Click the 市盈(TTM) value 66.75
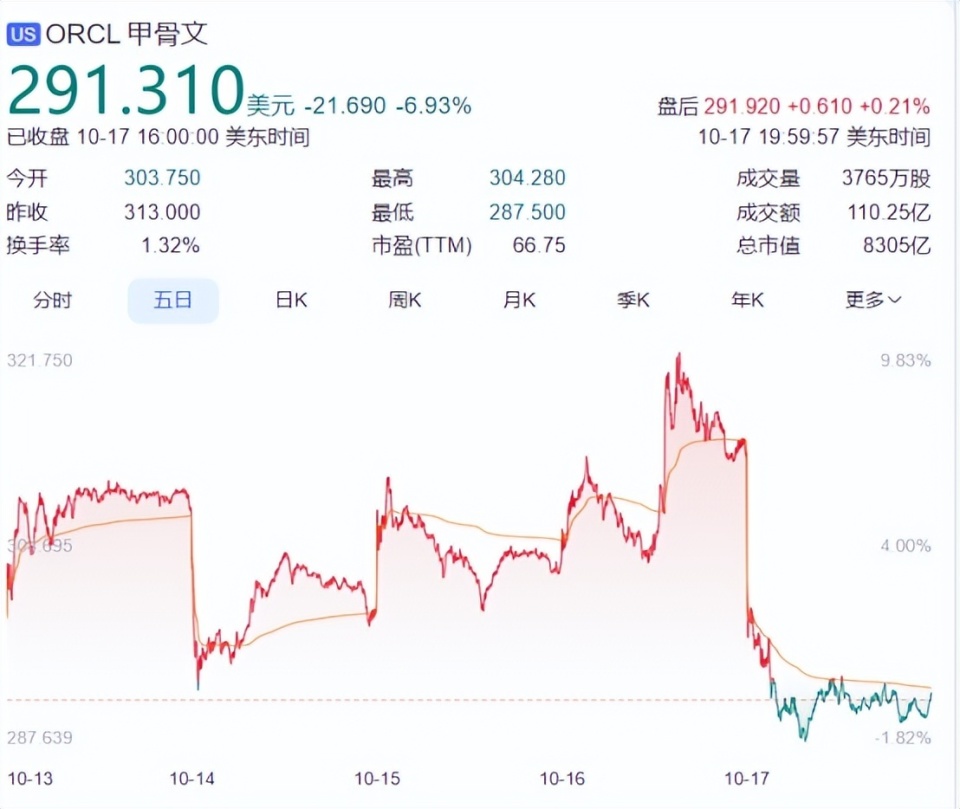 click(x=539, y=244)
